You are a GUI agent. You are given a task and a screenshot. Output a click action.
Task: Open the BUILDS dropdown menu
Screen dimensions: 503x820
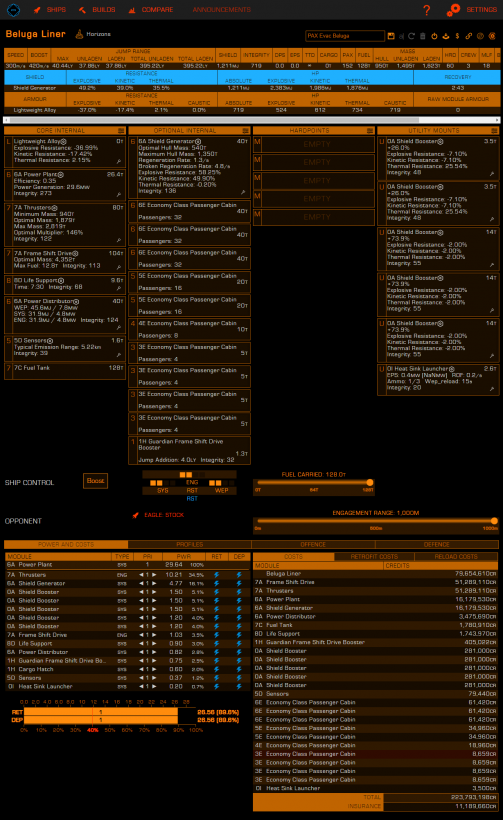point(97,10)
